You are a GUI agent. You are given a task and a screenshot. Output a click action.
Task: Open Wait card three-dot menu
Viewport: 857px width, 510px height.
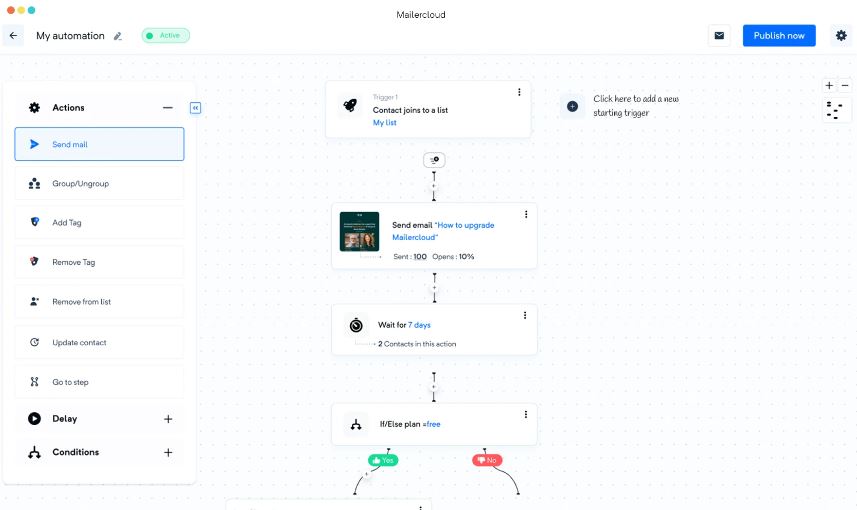tap(525, 315)
